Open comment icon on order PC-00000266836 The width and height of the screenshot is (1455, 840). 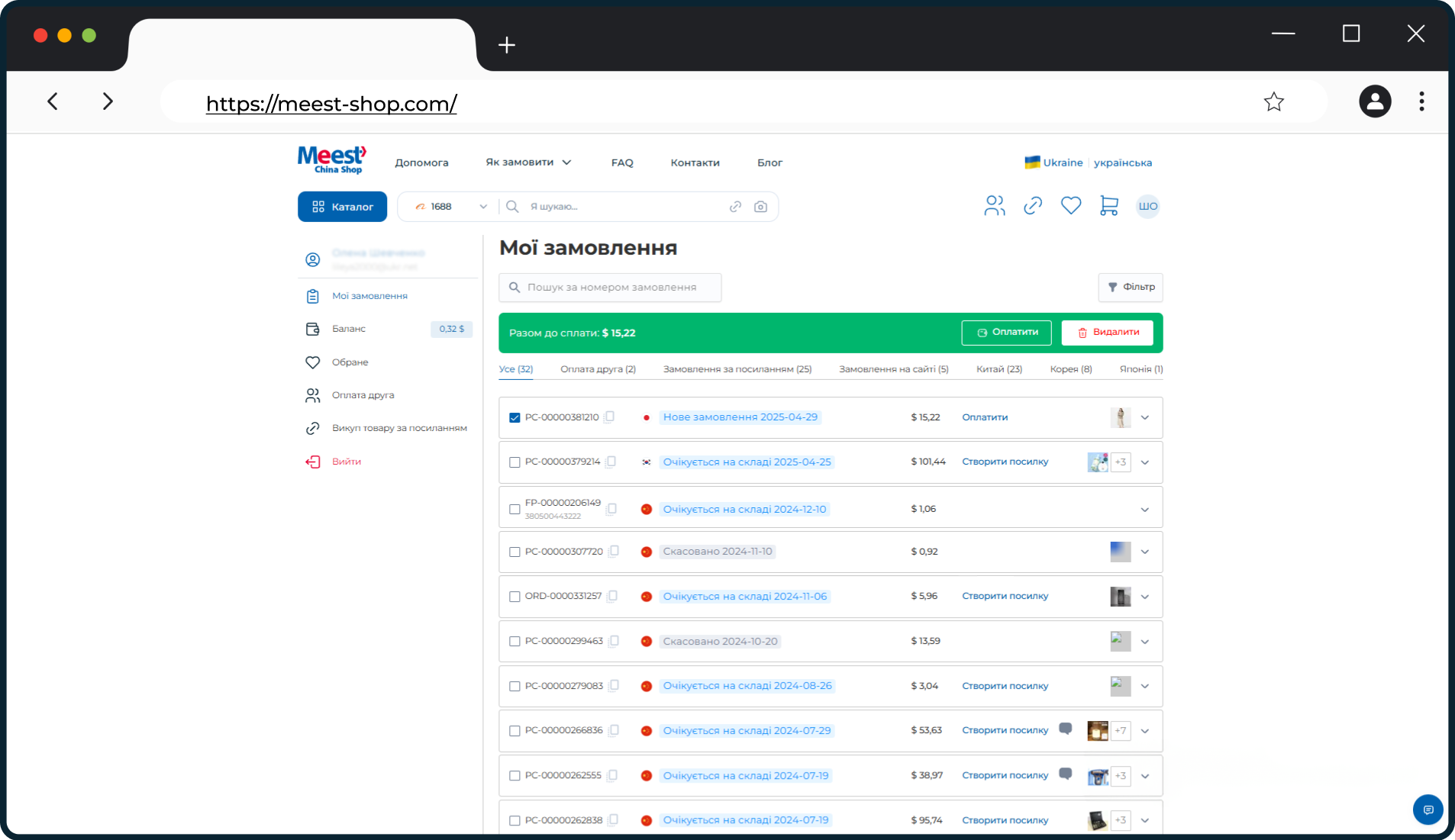tap(1066, 729)
